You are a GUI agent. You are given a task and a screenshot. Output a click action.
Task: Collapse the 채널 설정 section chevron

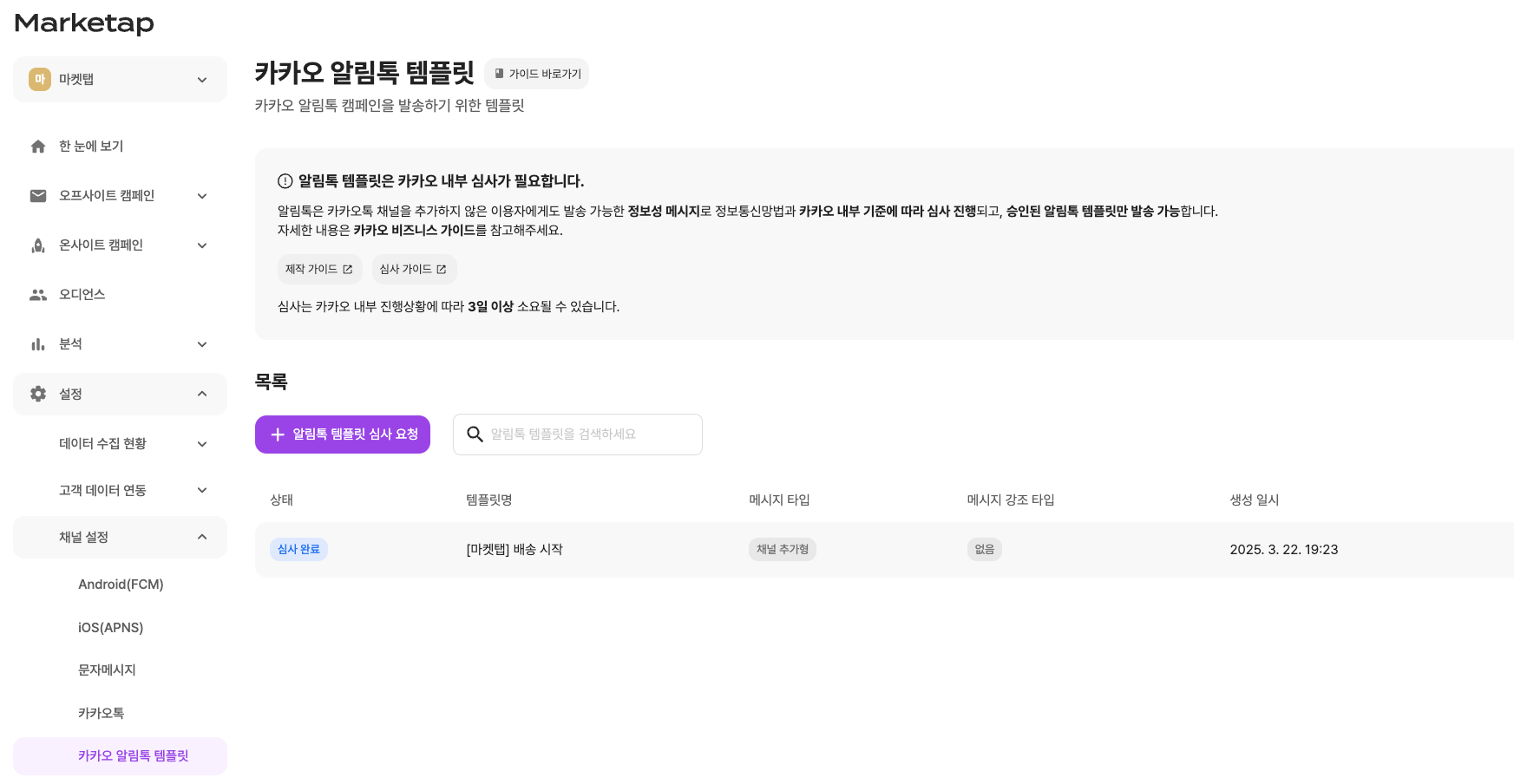pos(202,538)
